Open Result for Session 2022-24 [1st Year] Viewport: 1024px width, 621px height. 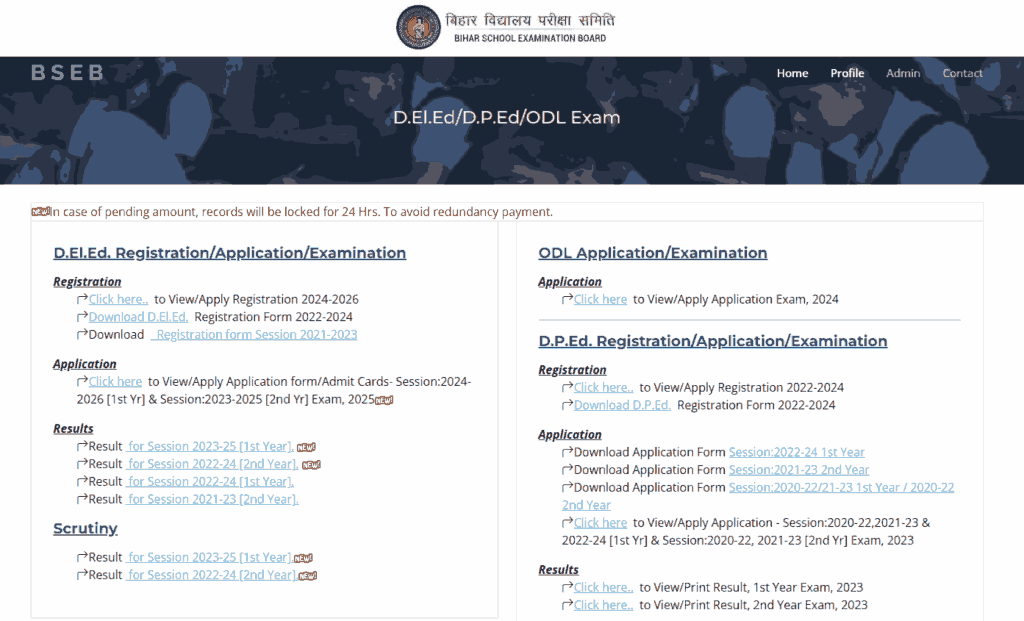click(x=210, y=481)
